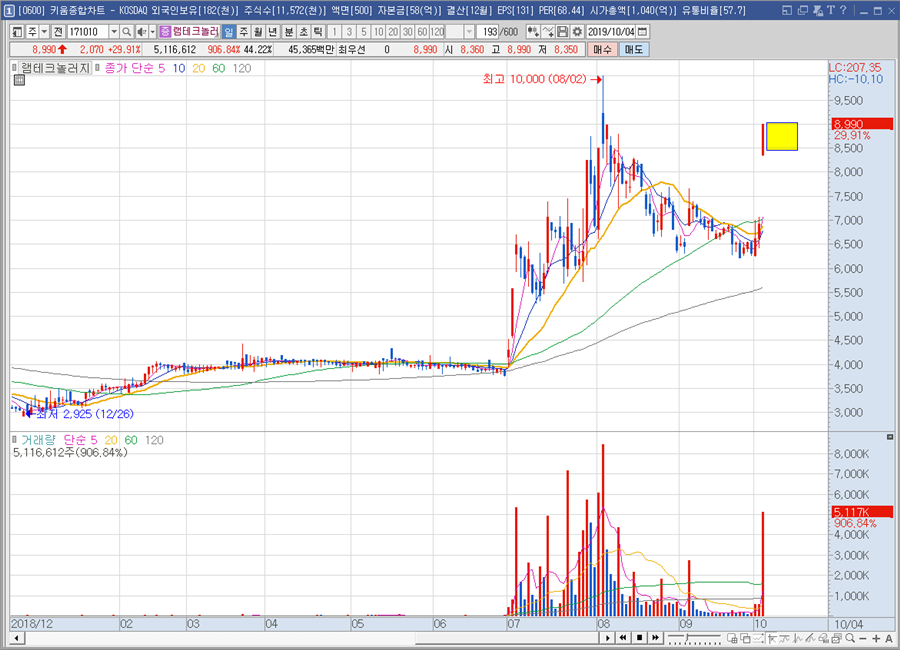Open stock code 171010 dropdown arrow

tap(114, 32)
